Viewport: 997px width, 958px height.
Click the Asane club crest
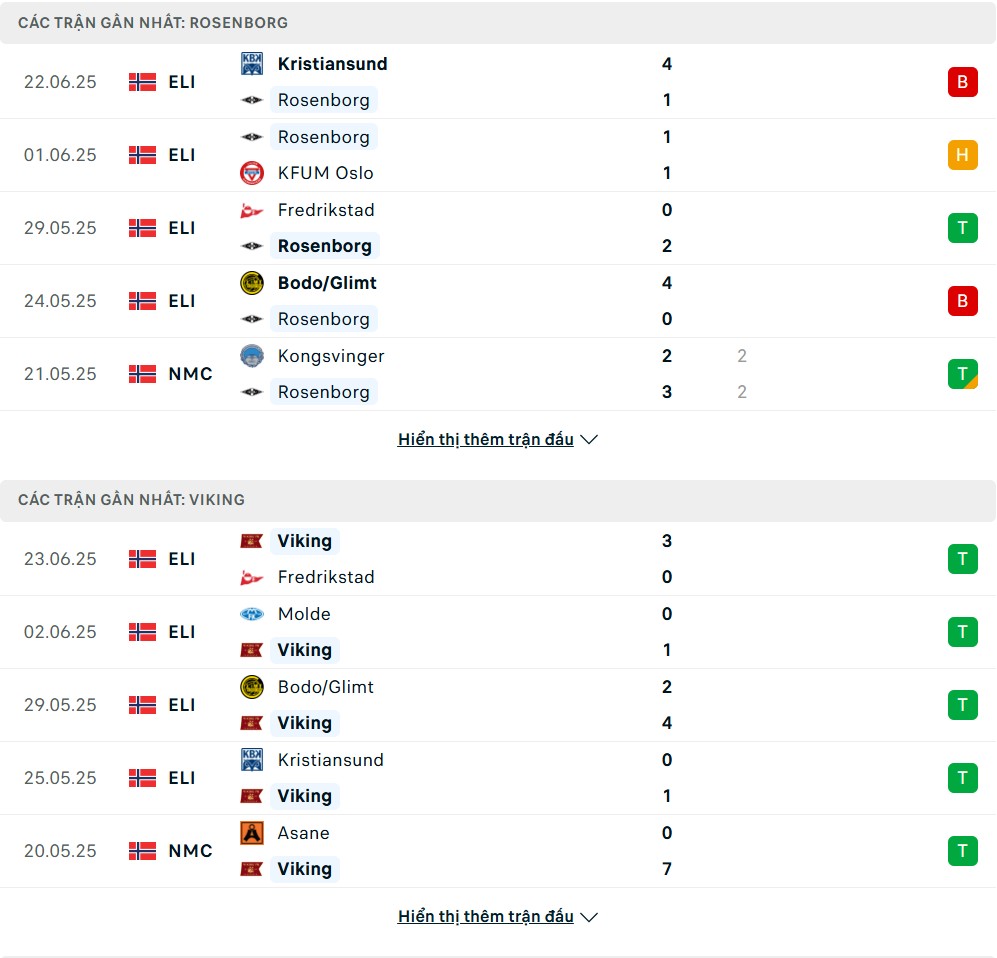click(252, 833)
